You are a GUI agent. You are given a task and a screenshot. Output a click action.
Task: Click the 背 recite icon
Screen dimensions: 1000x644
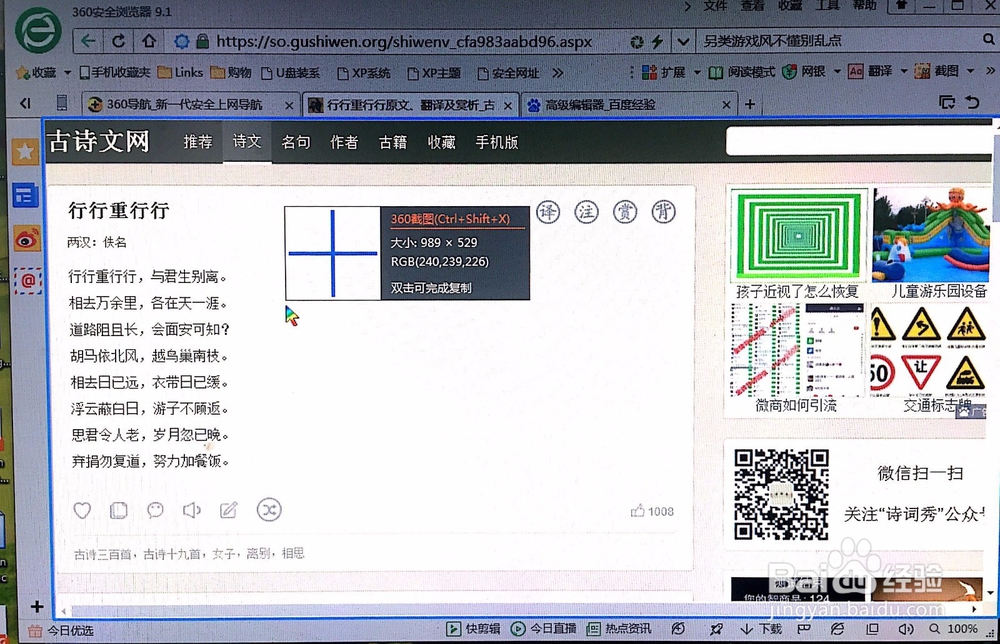coord(661,212)
